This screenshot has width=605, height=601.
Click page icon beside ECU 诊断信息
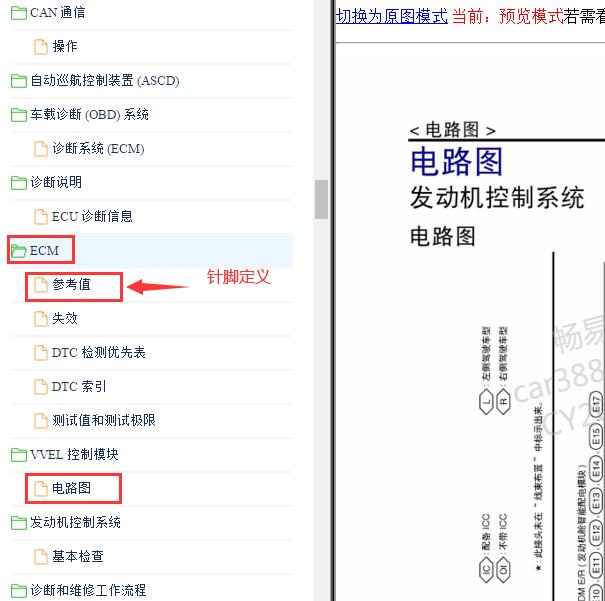coord(41,217)
